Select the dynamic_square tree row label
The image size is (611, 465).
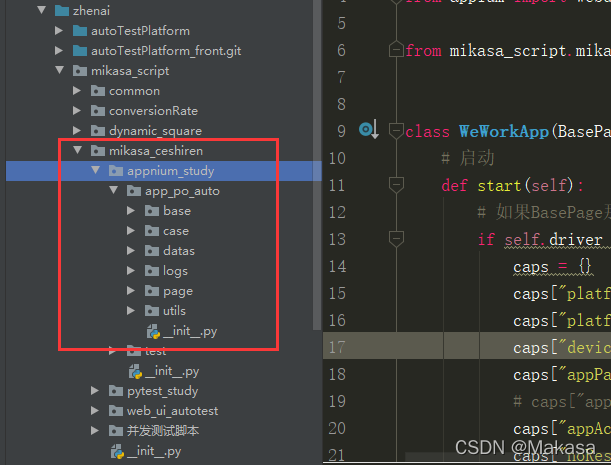tap(155, 131)
